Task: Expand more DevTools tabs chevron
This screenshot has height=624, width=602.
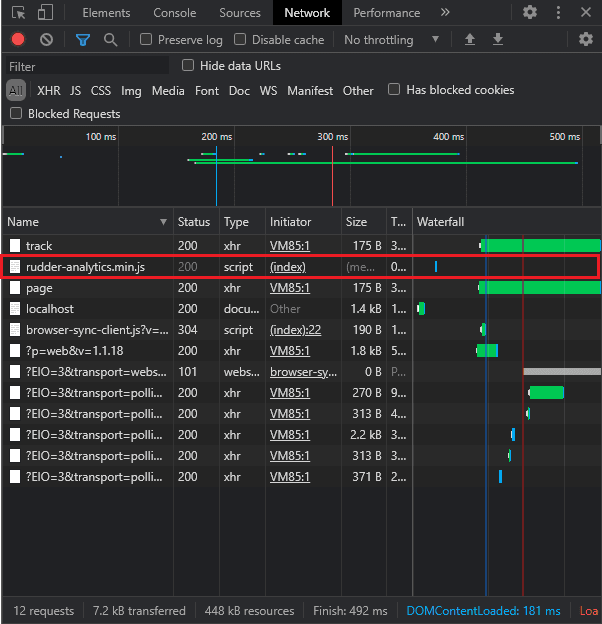Action: (445, 13)
